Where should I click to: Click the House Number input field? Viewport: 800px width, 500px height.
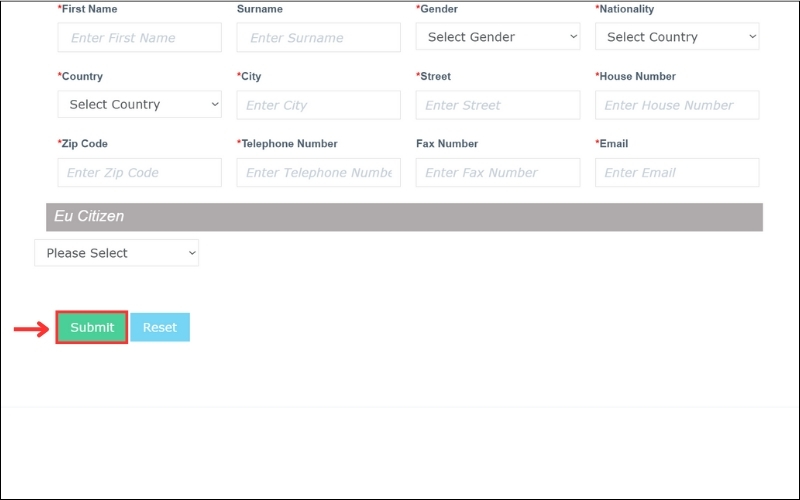[676, 105]
